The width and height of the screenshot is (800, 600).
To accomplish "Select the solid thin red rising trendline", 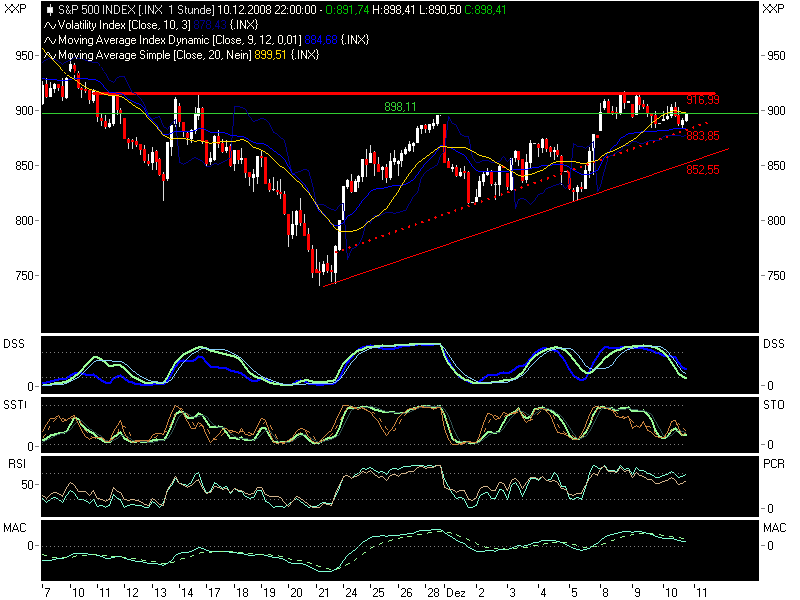I will pyautogui.click(x=527, y=217).
